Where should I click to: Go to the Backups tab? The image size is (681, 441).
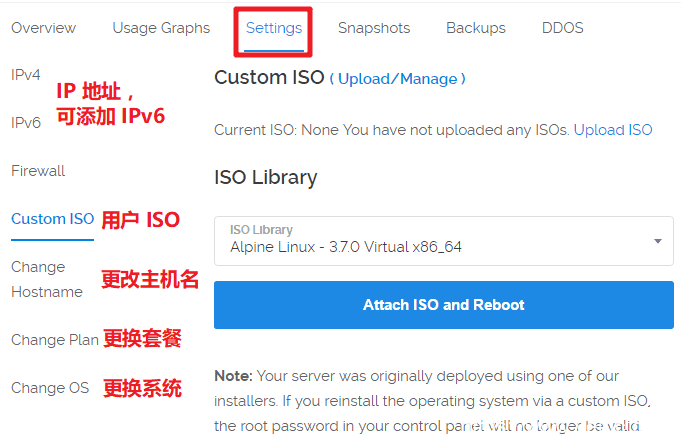pyautogui.click(x=476, y=28)
